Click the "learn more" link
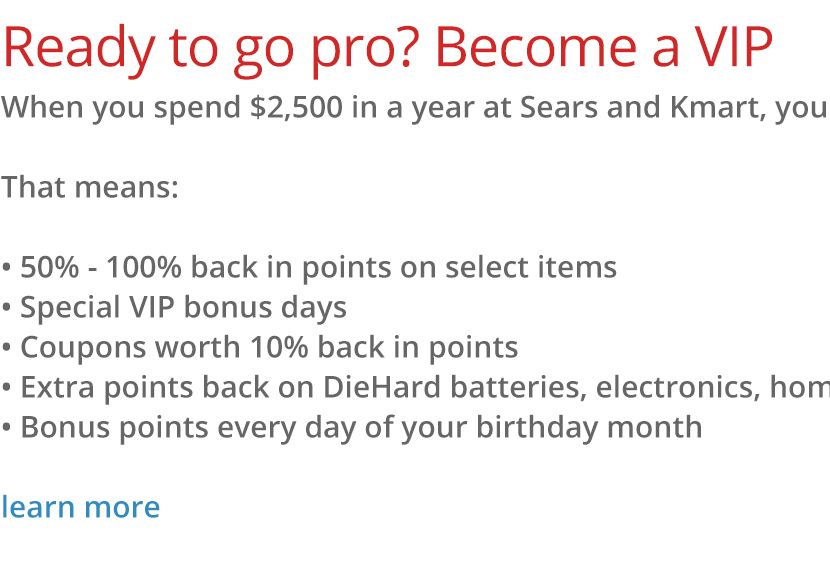The image size is (830, 571). (x=80, y=507)
